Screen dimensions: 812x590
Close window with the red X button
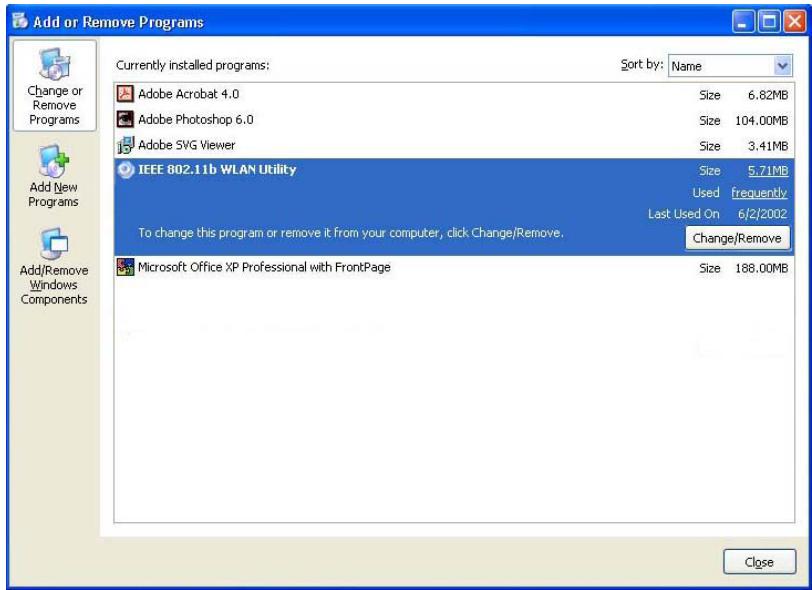pos(794,22)
